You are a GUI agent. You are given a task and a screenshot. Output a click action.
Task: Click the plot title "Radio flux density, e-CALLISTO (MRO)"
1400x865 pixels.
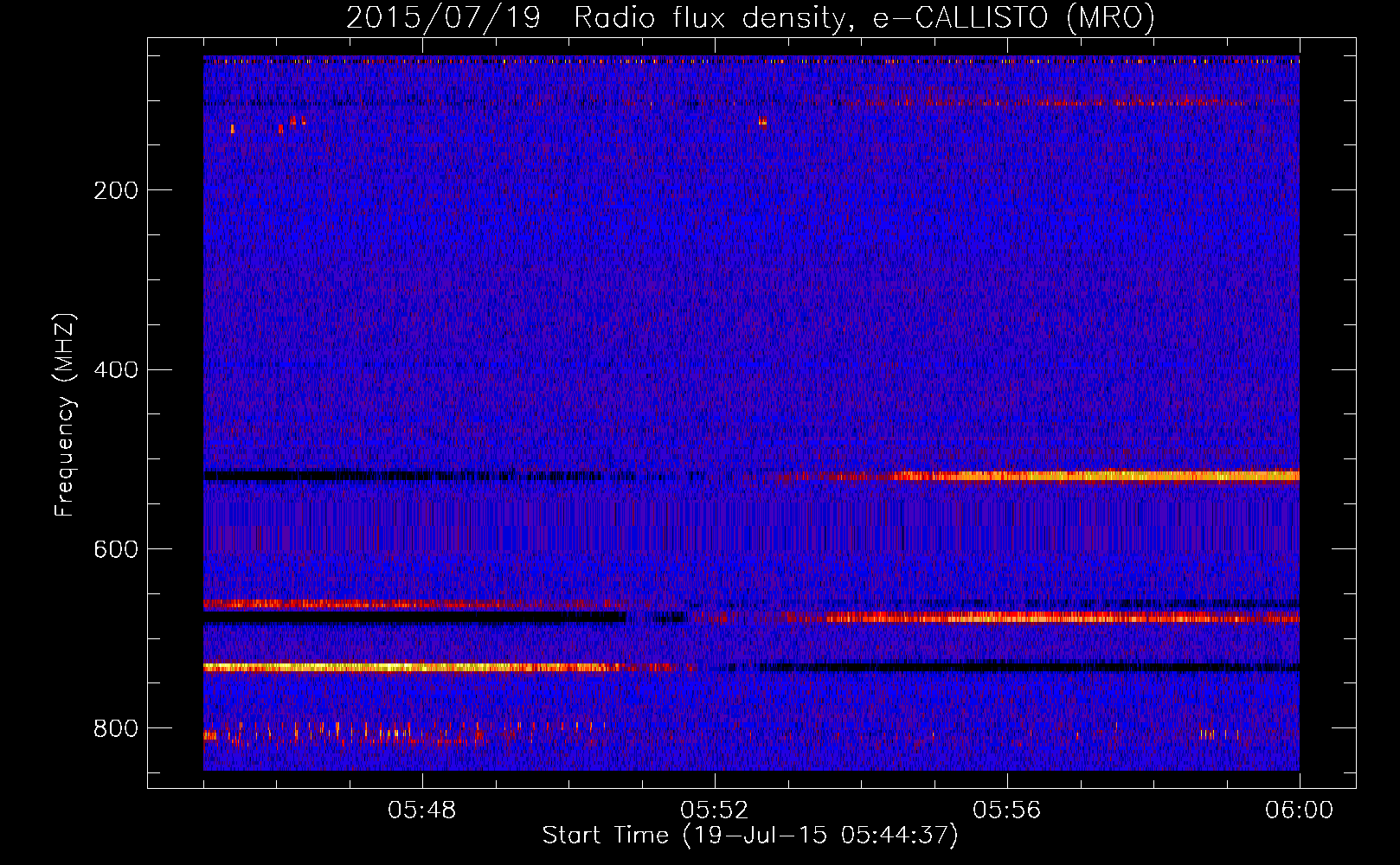(864, 18)
